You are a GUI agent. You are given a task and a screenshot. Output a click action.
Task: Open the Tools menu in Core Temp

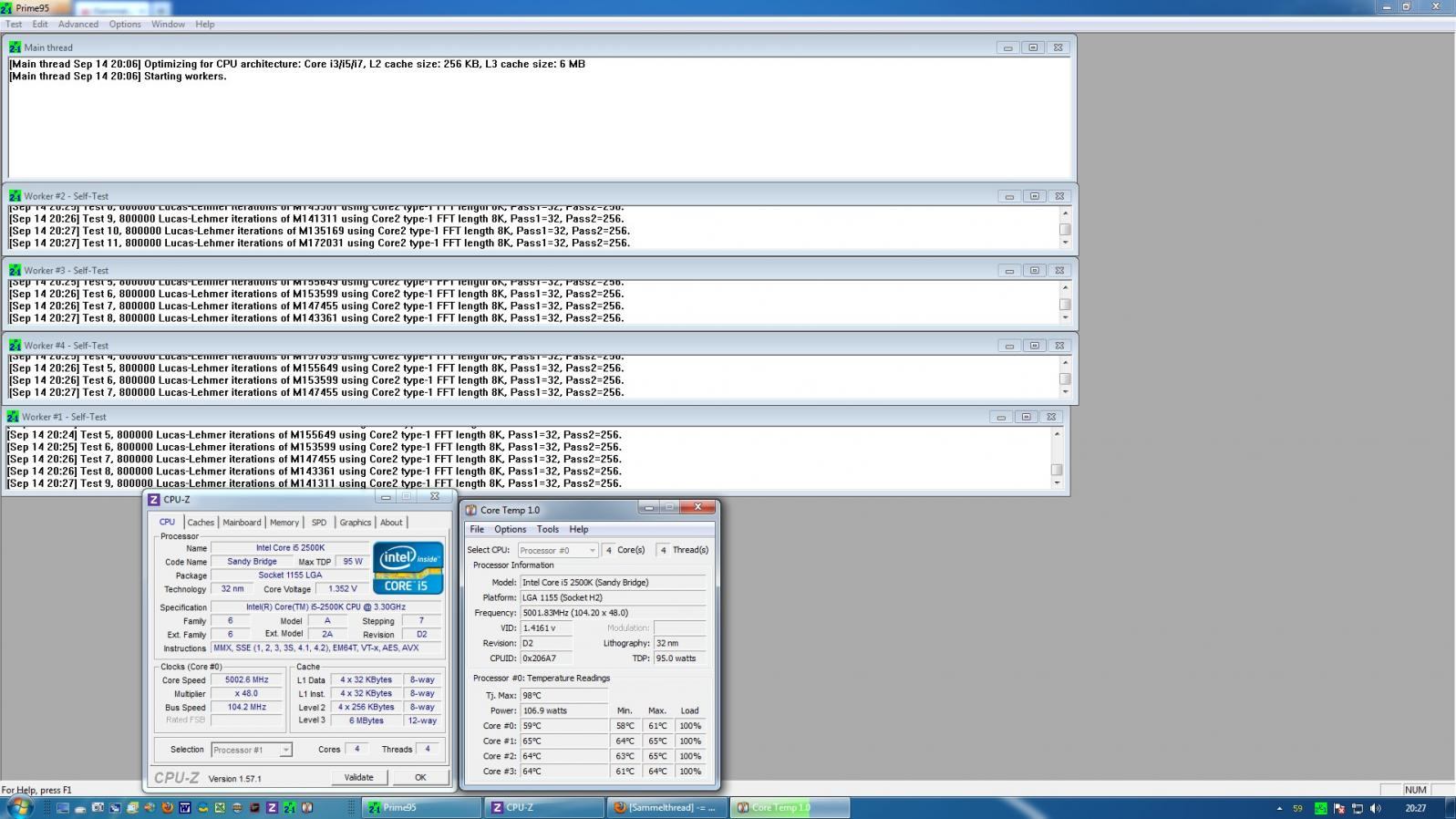tap(548, 529)
